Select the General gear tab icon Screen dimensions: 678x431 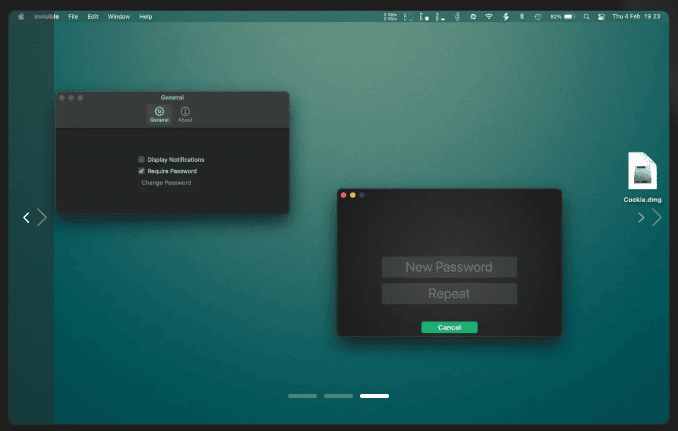[159, 114]
